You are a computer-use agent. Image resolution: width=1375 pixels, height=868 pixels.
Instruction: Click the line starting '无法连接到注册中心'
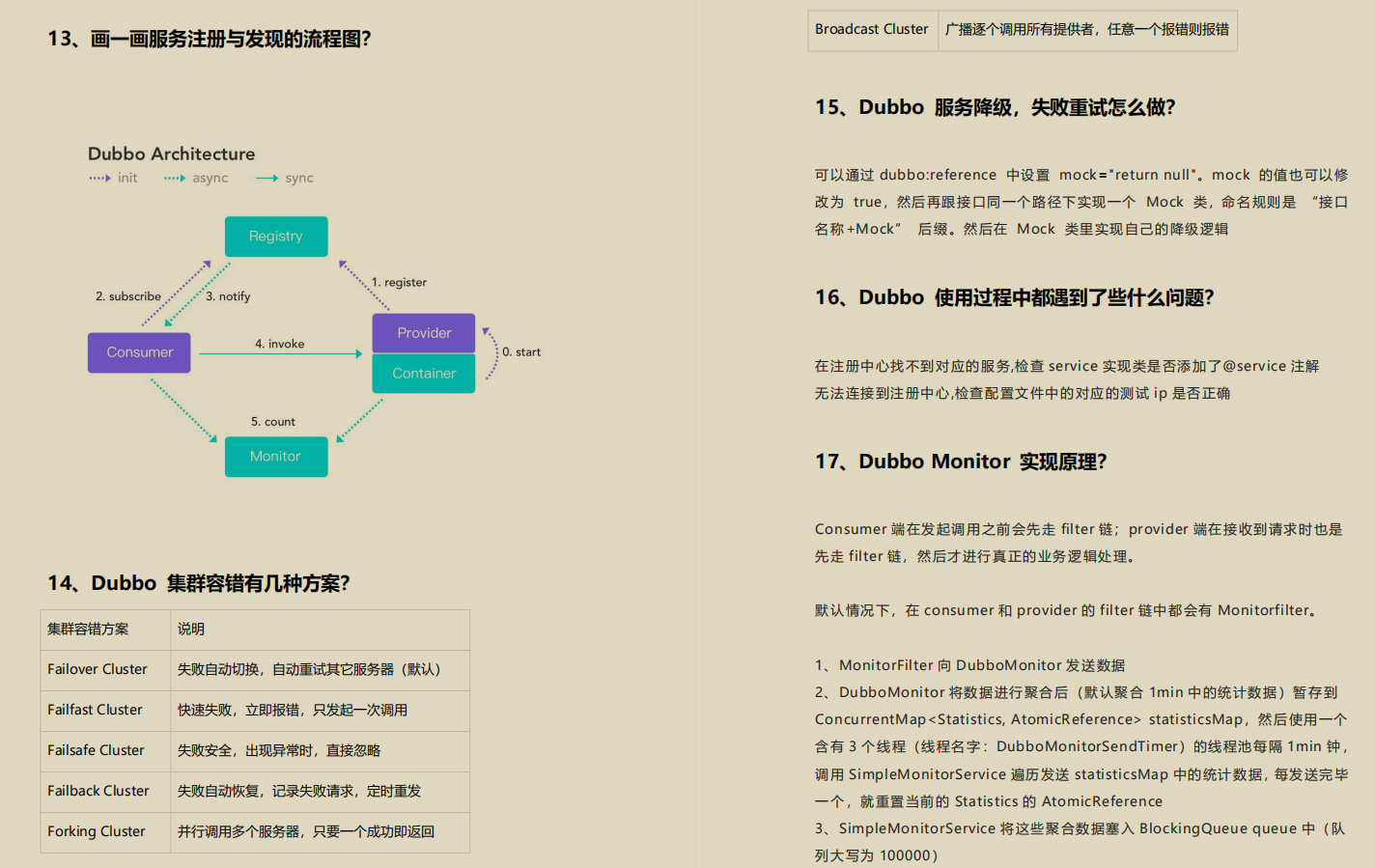point(1023,393)
